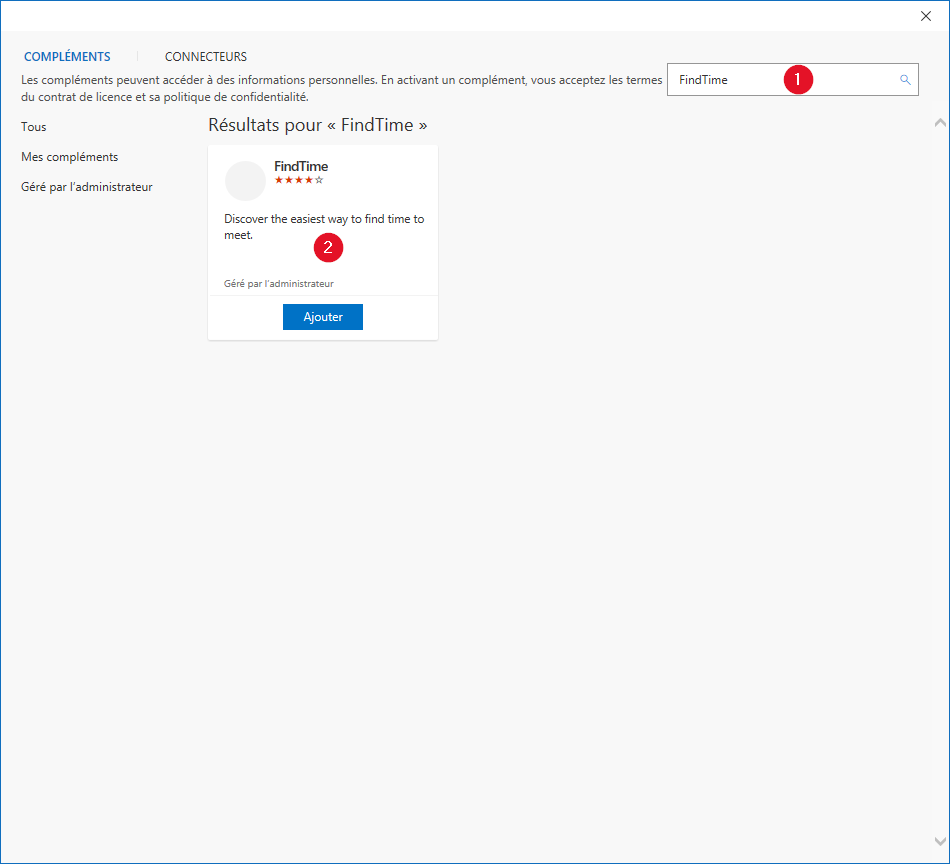
Task: Open the FindTime add-in title
Action: [301, 166]
